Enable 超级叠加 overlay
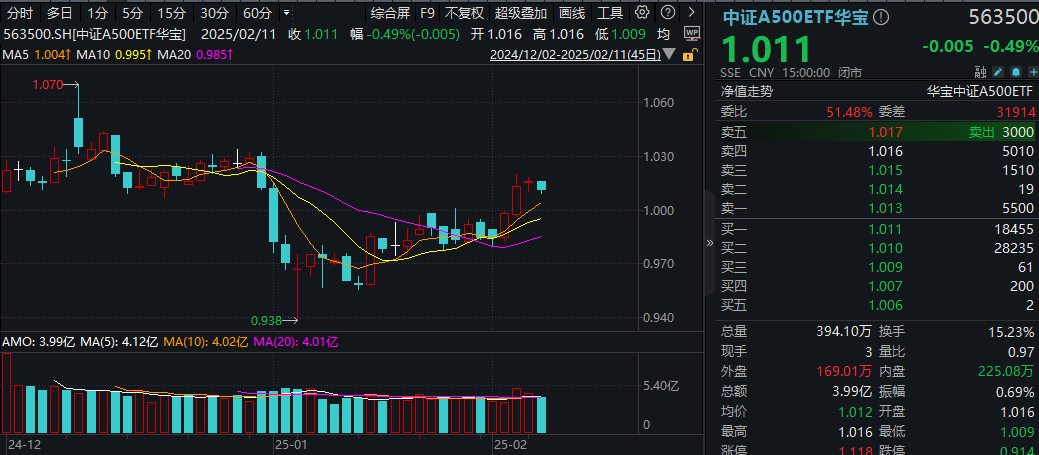 521,13
